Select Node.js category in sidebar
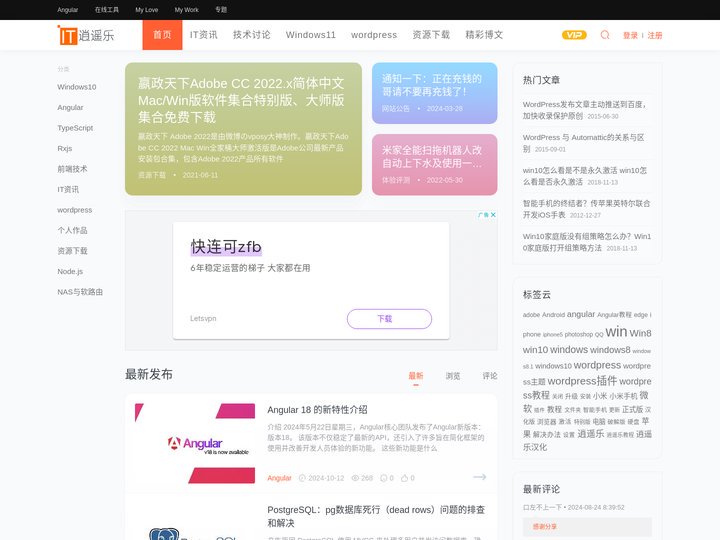This screenshot has width=720, height=540. (x=70, y=271)
